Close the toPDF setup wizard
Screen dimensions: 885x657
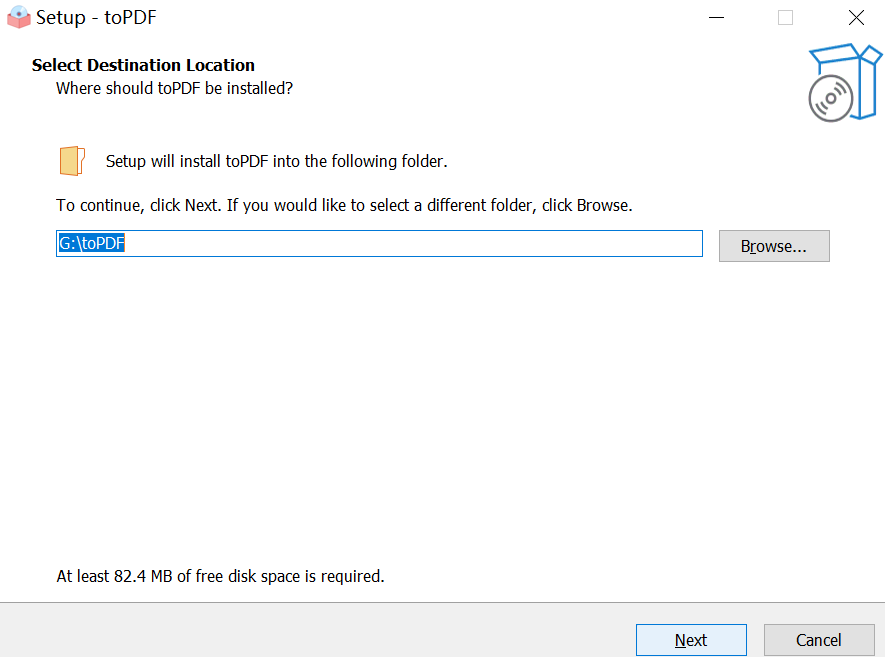(856, 17)
